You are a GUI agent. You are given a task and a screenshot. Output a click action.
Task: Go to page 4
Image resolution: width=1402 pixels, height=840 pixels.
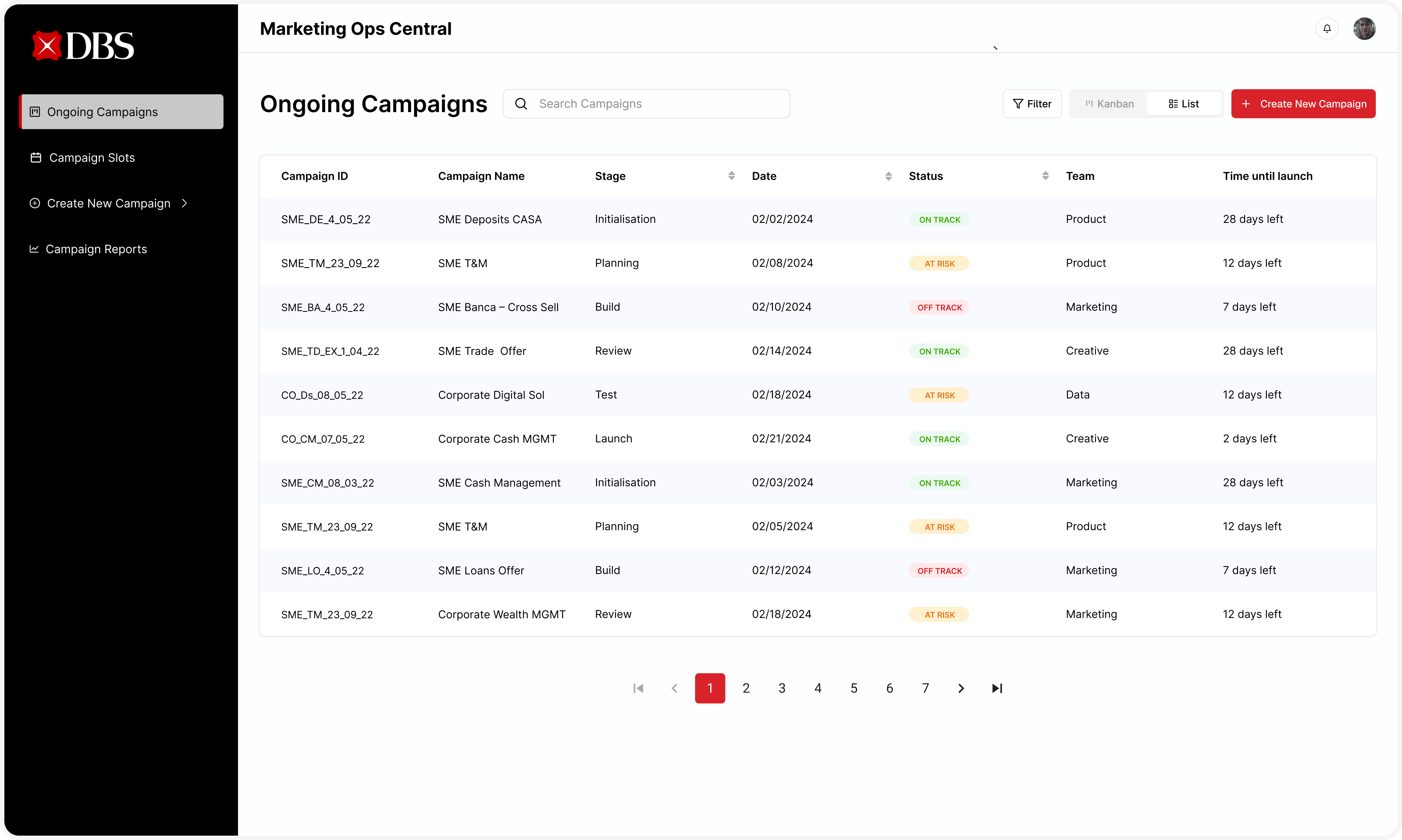818,688
